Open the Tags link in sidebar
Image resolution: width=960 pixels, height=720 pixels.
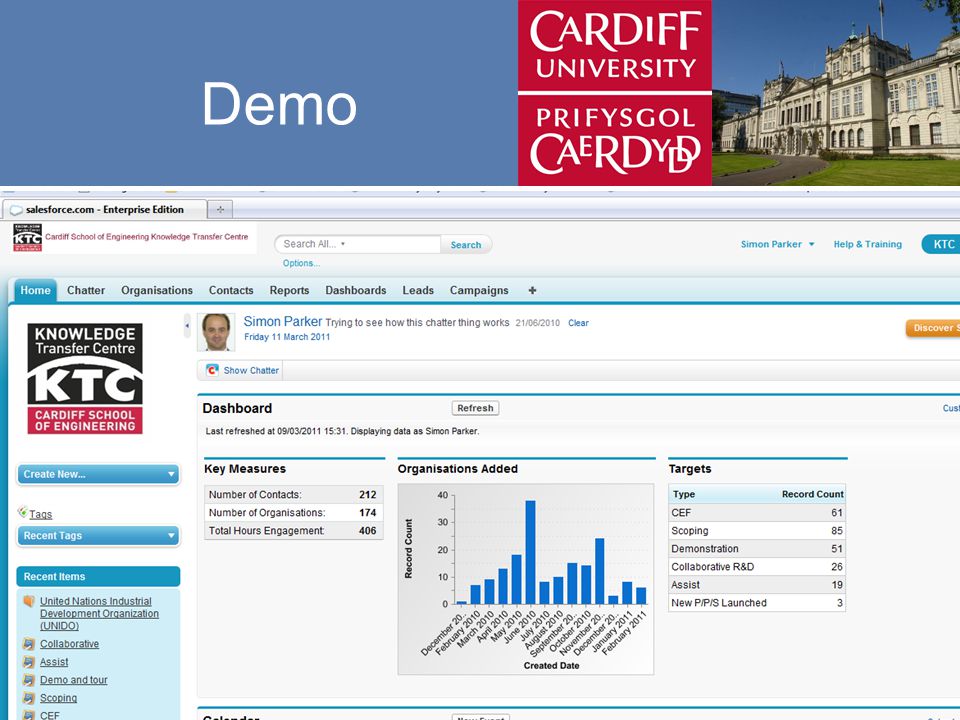(40, 514)
